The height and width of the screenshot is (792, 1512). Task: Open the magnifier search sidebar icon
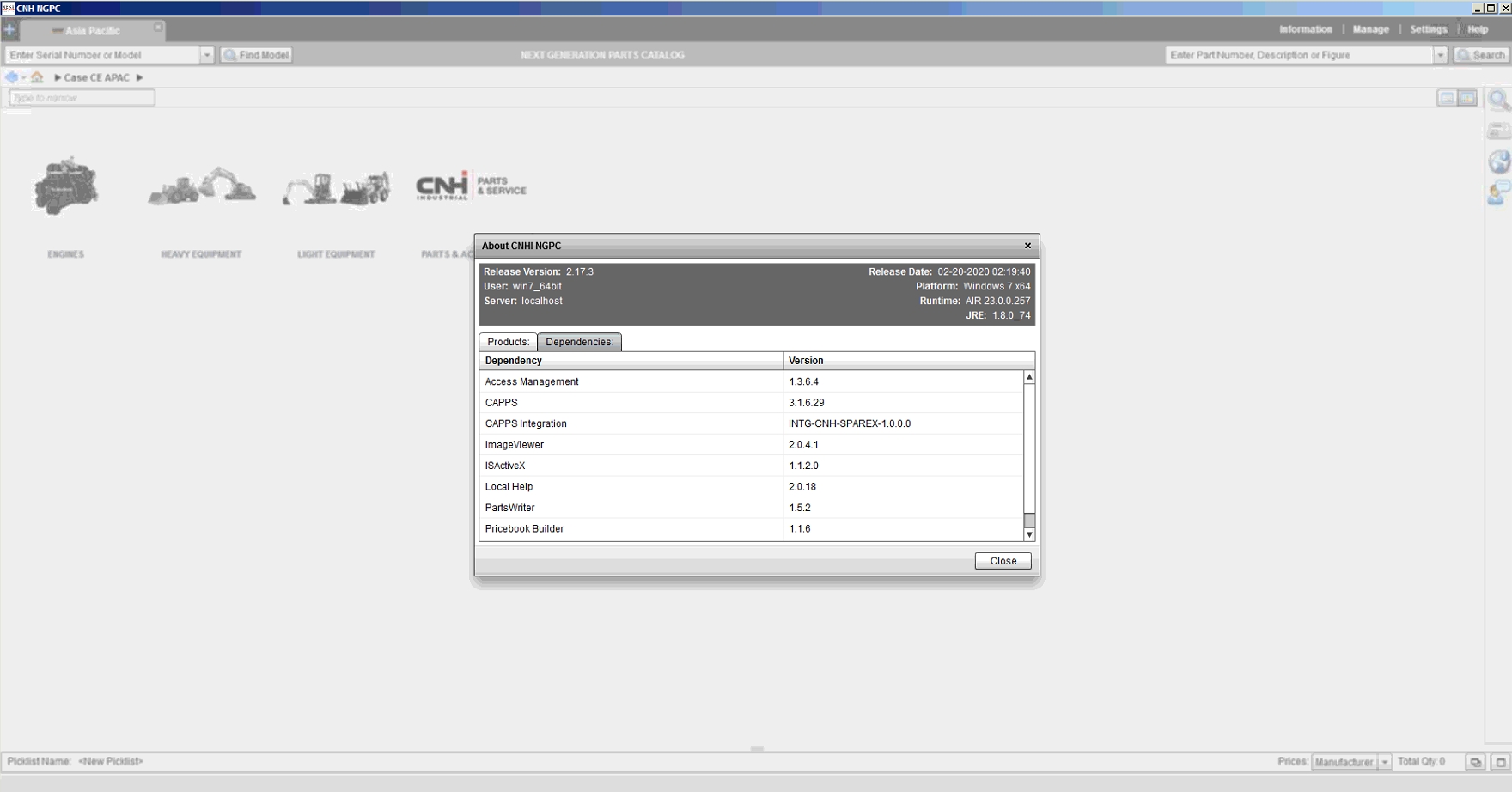click(x=1499, y=100)
